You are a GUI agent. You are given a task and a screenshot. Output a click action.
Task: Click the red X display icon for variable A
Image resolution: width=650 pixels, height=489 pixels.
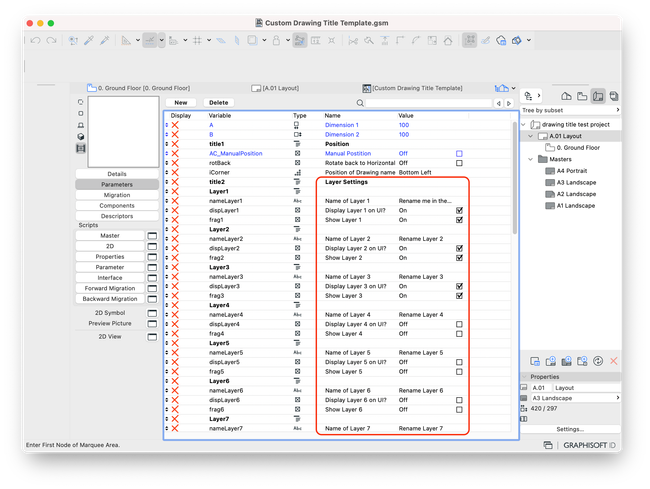click(175, 125)
